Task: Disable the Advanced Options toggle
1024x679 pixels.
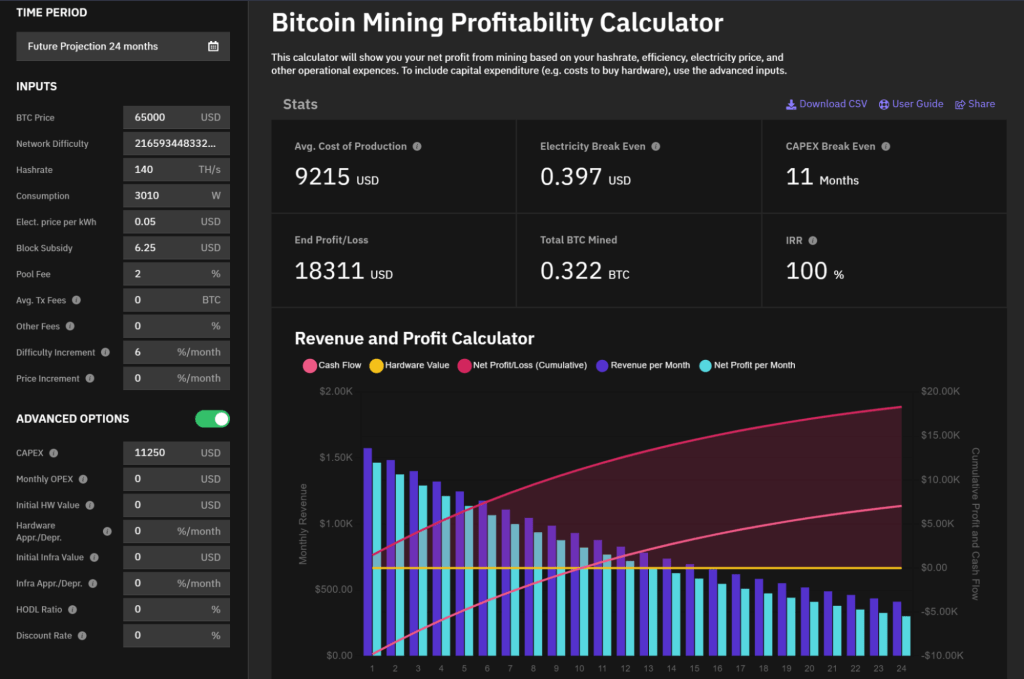Action: point(212,419)
